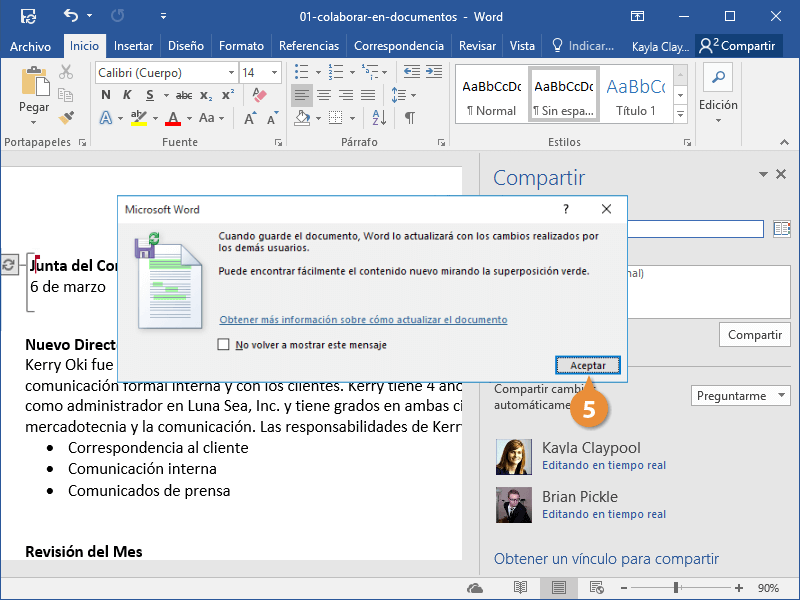Click the Pegar clipboard icon
This screenshot has height=600, width=800.
pos(35,82)
